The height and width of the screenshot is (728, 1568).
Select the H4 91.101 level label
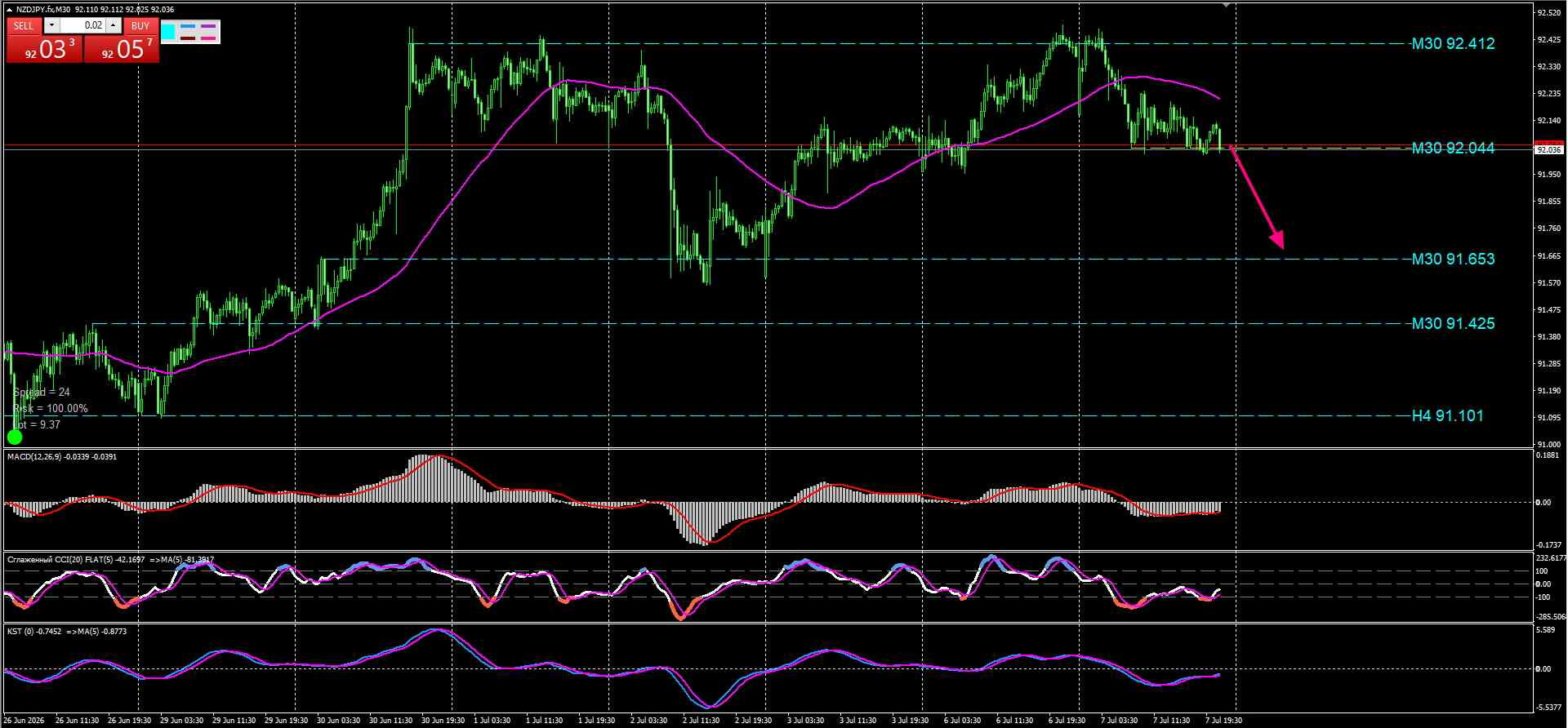coord(1448,416)
